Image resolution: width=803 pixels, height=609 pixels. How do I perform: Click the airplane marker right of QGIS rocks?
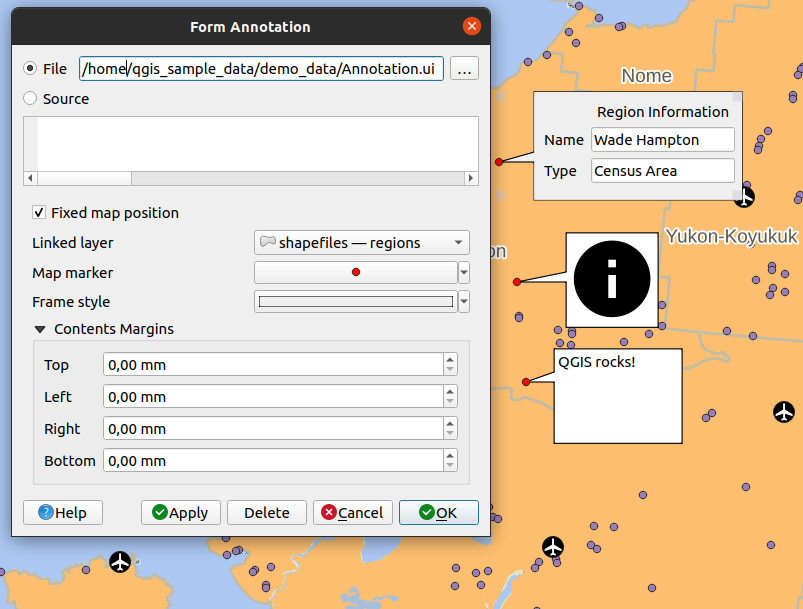point(785,411)
